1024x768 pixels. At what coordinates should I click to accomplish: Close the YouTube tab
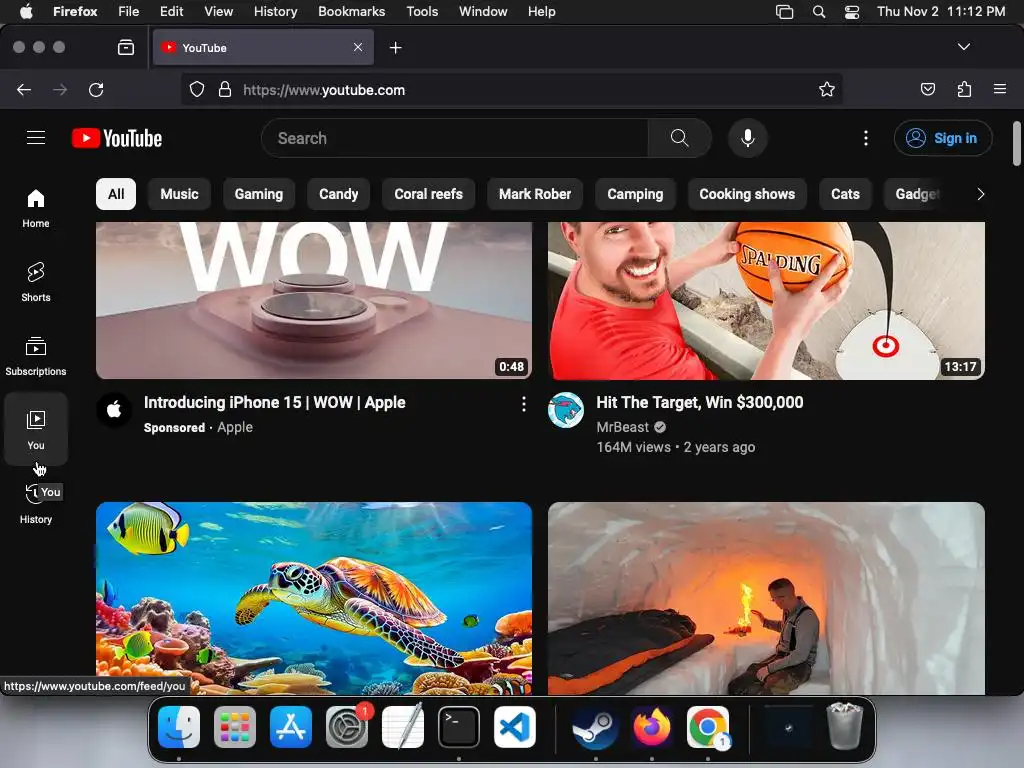pyautogui.click(x=358, y=47)
